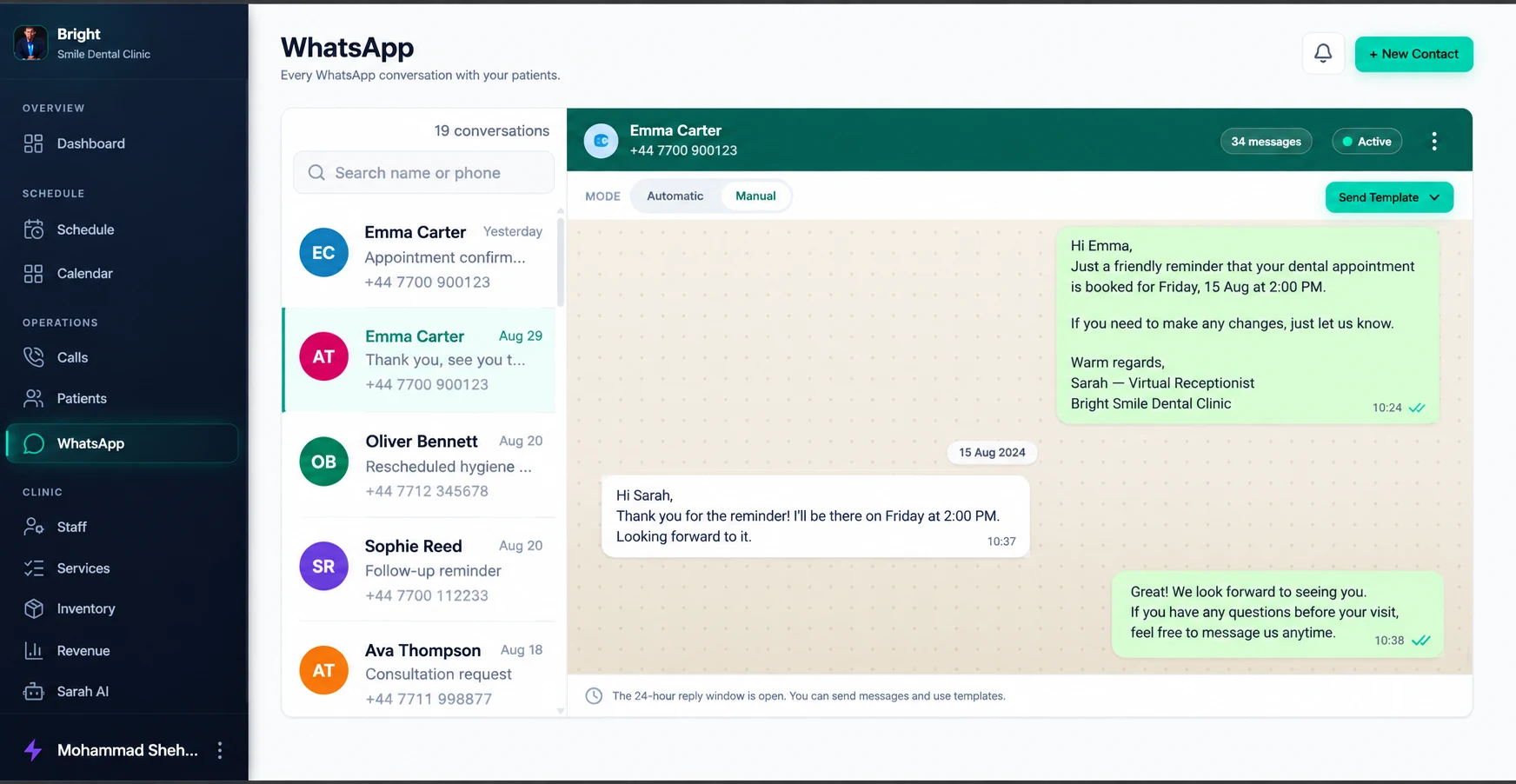Click the 34 messages badge
Viewport: 1516px width, 784px height.
(x=1266, y=142)
